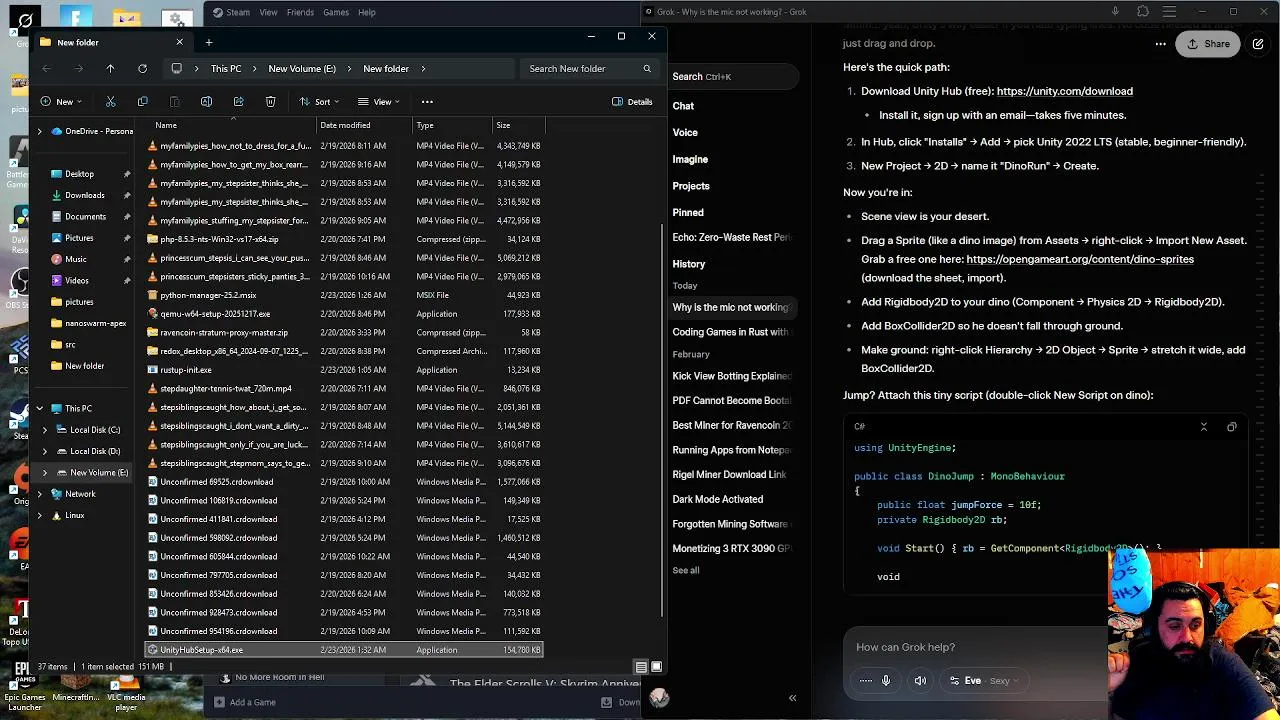
Task: Toggle the Details pane in Explorer
Action: pos(632,101)
